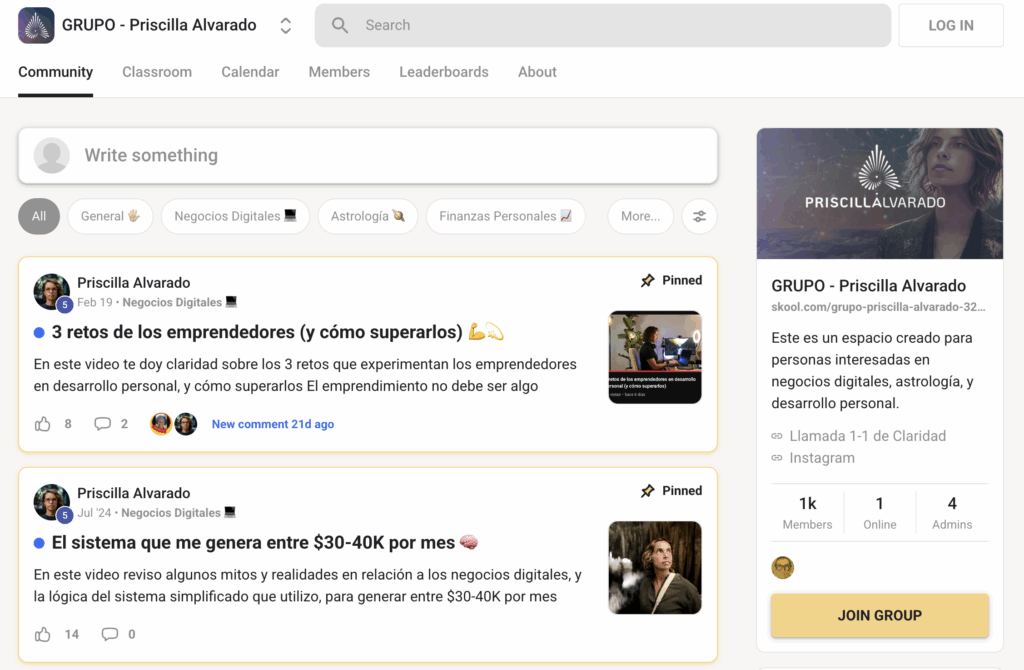Open thumbnail of El sistema post

pyautogui.click(x=655, y=567)
